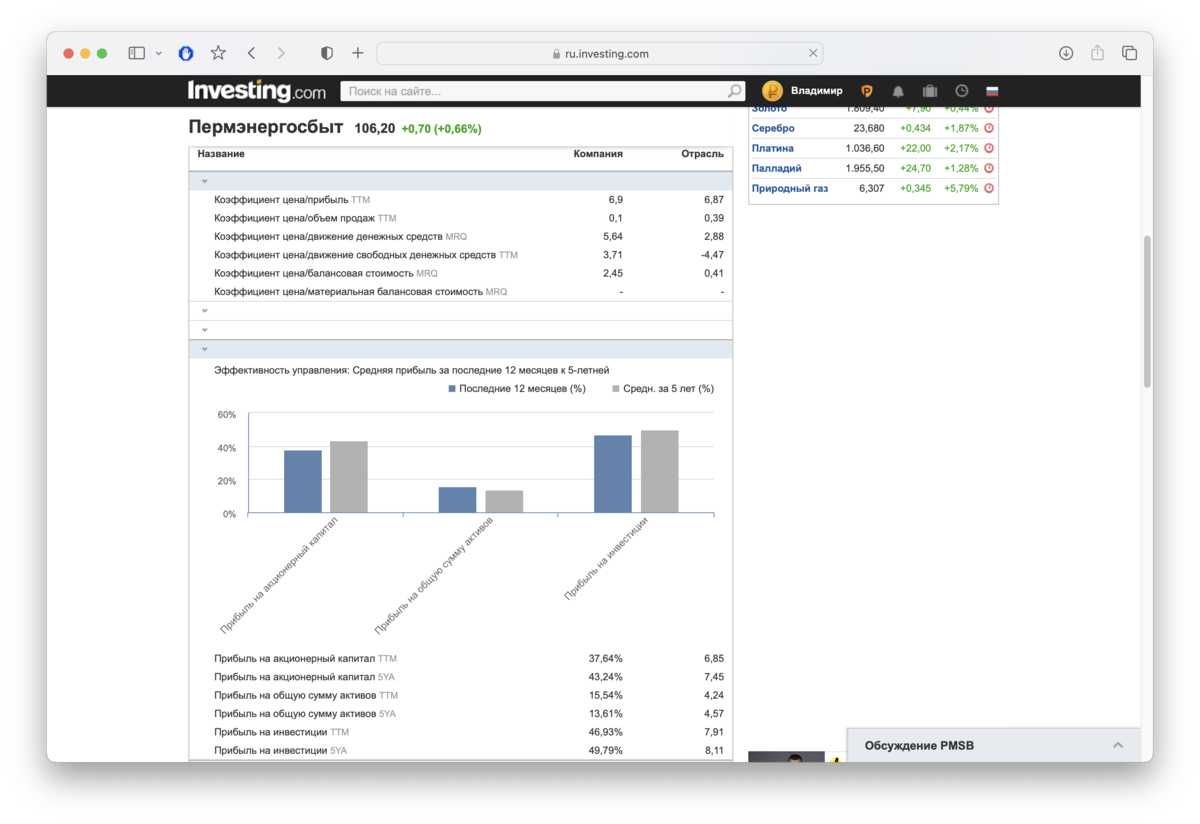Image resolution: width=1200 pixels, height=824 pixels.
Task: Click the search magnifier icon
Action: 735,91
